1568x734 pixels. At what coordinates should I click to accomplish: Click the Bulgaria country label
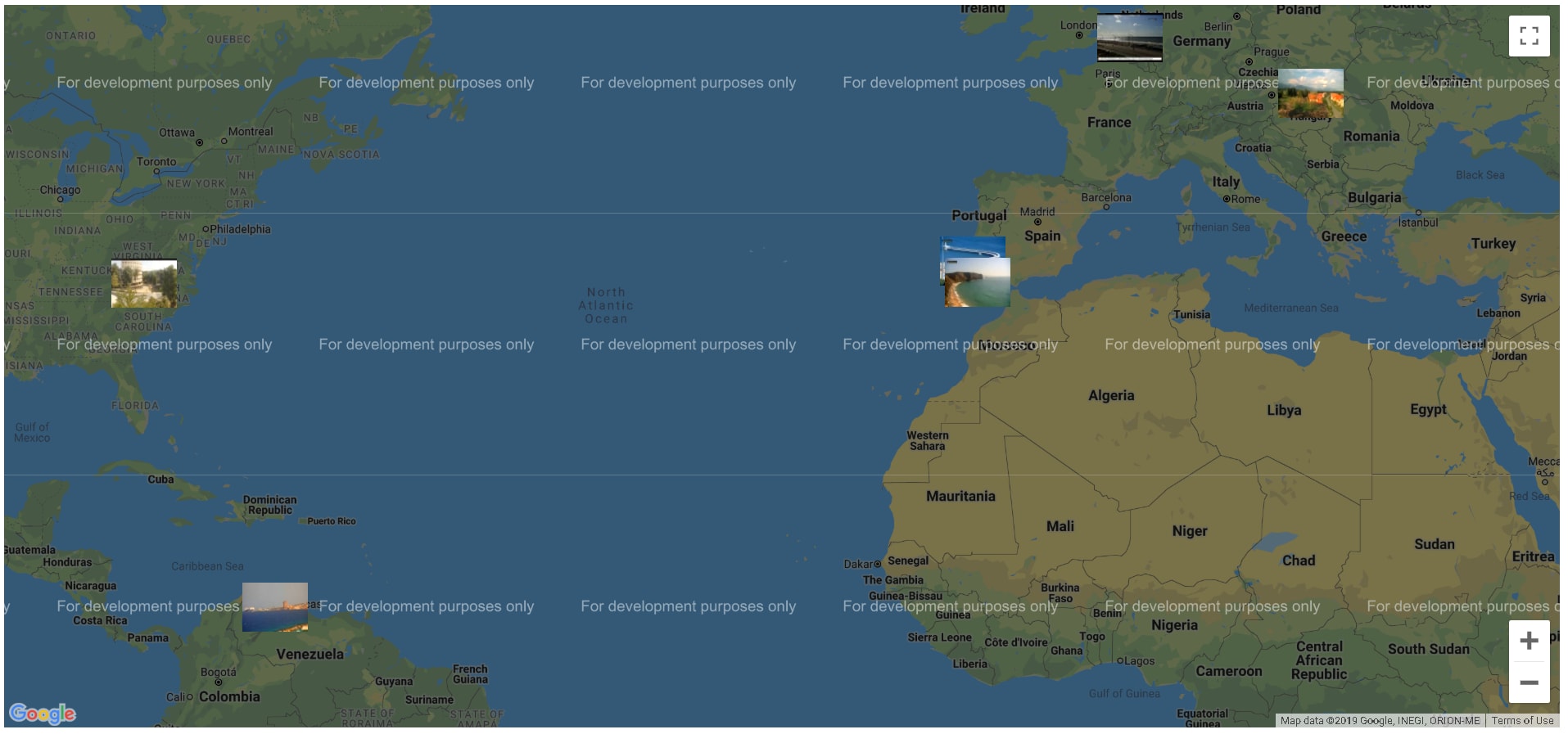(x=1374, y=198)
